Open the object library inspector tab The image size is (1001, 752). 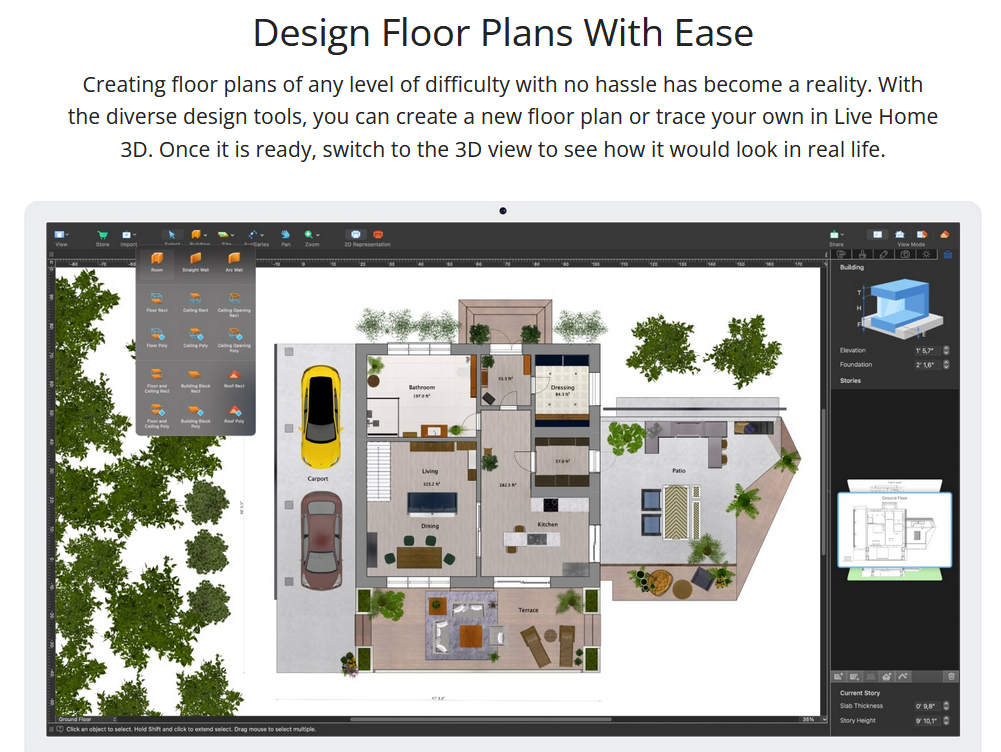pos(841,254)
